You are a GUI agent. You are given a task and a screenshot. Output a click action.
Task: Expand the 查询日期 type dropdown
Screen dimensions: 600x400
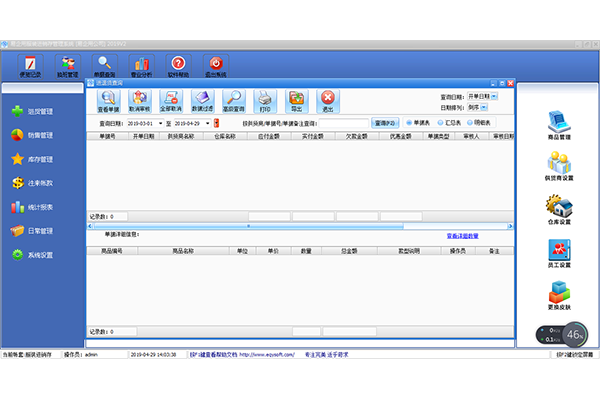[x=497, y=95]
